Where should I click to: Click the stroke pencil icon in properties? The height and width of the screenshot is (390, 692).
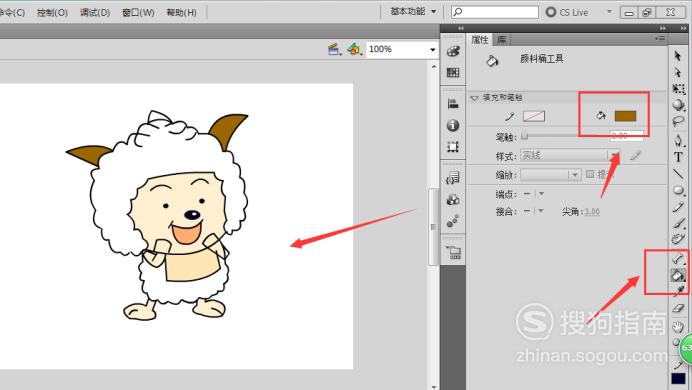[x=510, y=116]
